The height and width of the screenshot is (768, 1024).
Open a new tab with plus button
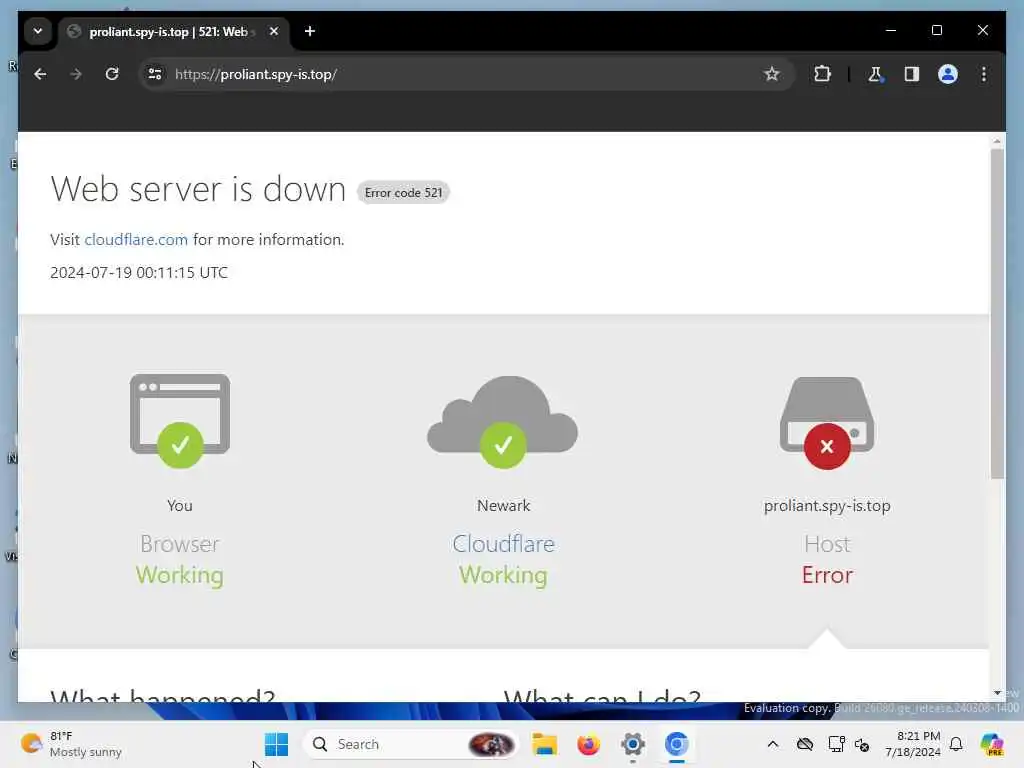pyautogui.click(x=310, y=31)
